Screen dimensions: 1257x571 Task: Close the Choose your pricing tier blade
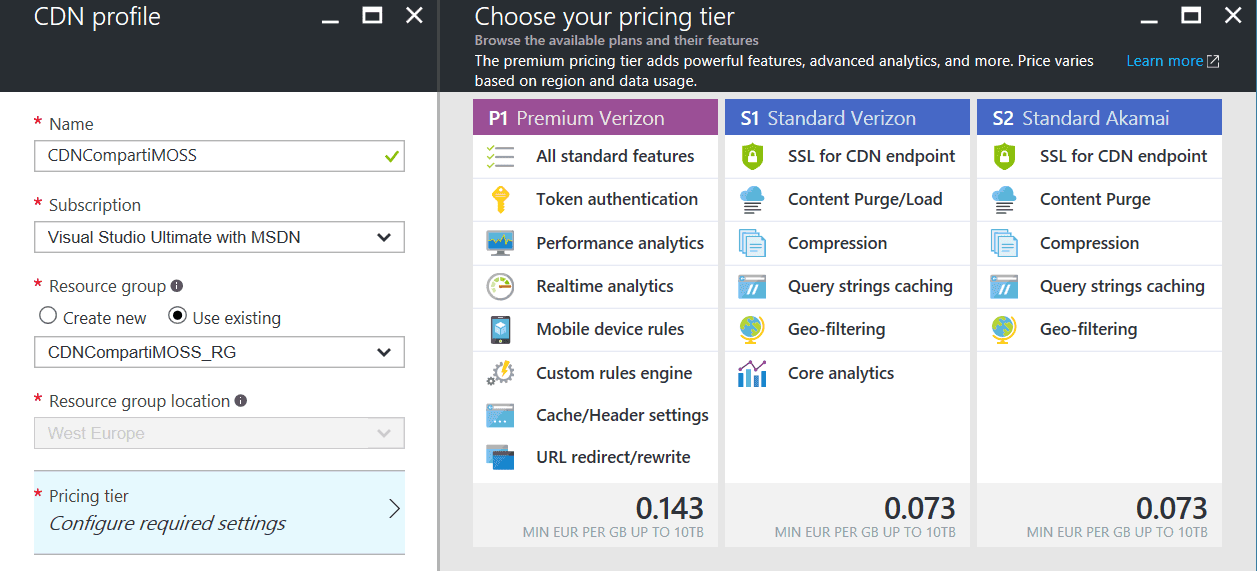point(1233,15)
